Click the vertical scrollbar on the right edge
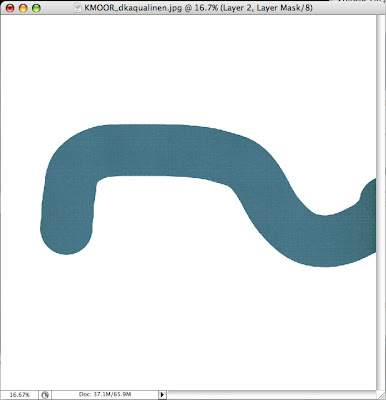 point(381,202)
